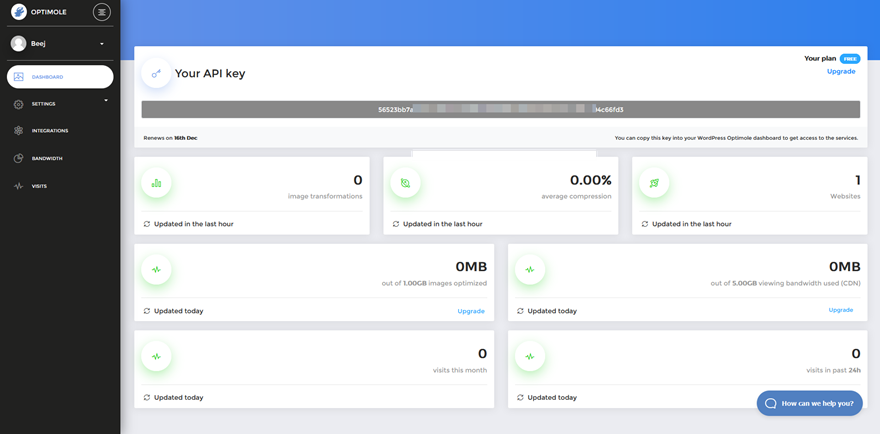Click the visits this month pulse icon
This screenshot has width=880, height=434.
156,356
